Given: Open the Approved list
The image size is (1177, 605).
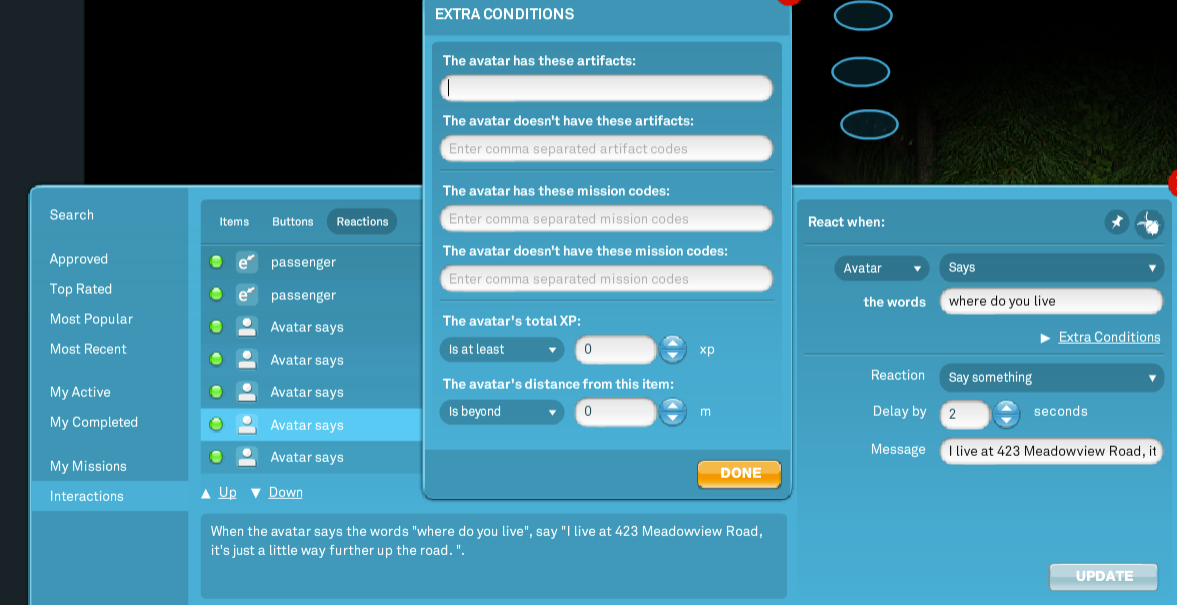Looking at the screenshot, I should click(79, 259).
